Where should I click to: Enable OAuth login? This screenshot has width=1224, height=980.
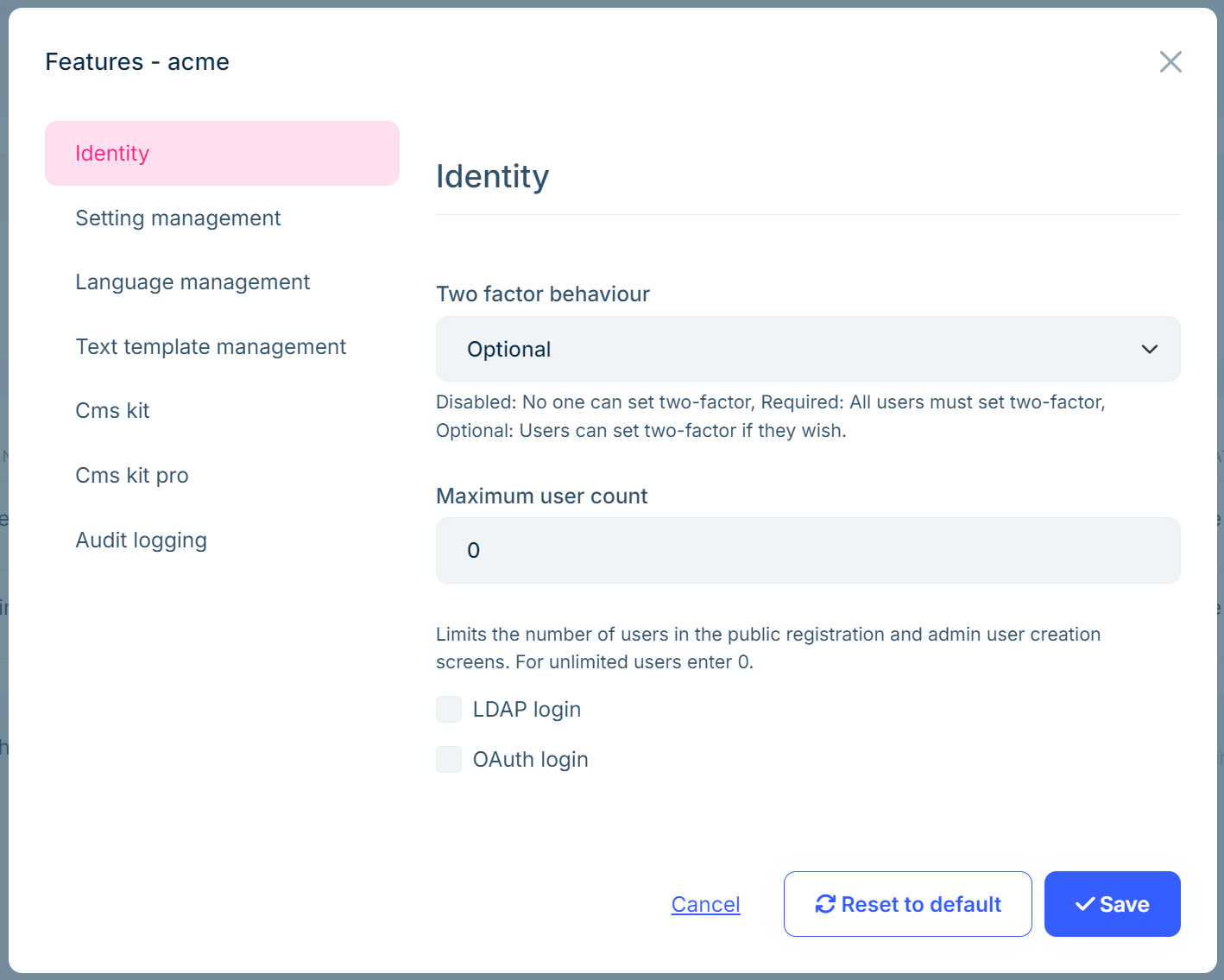448,759
